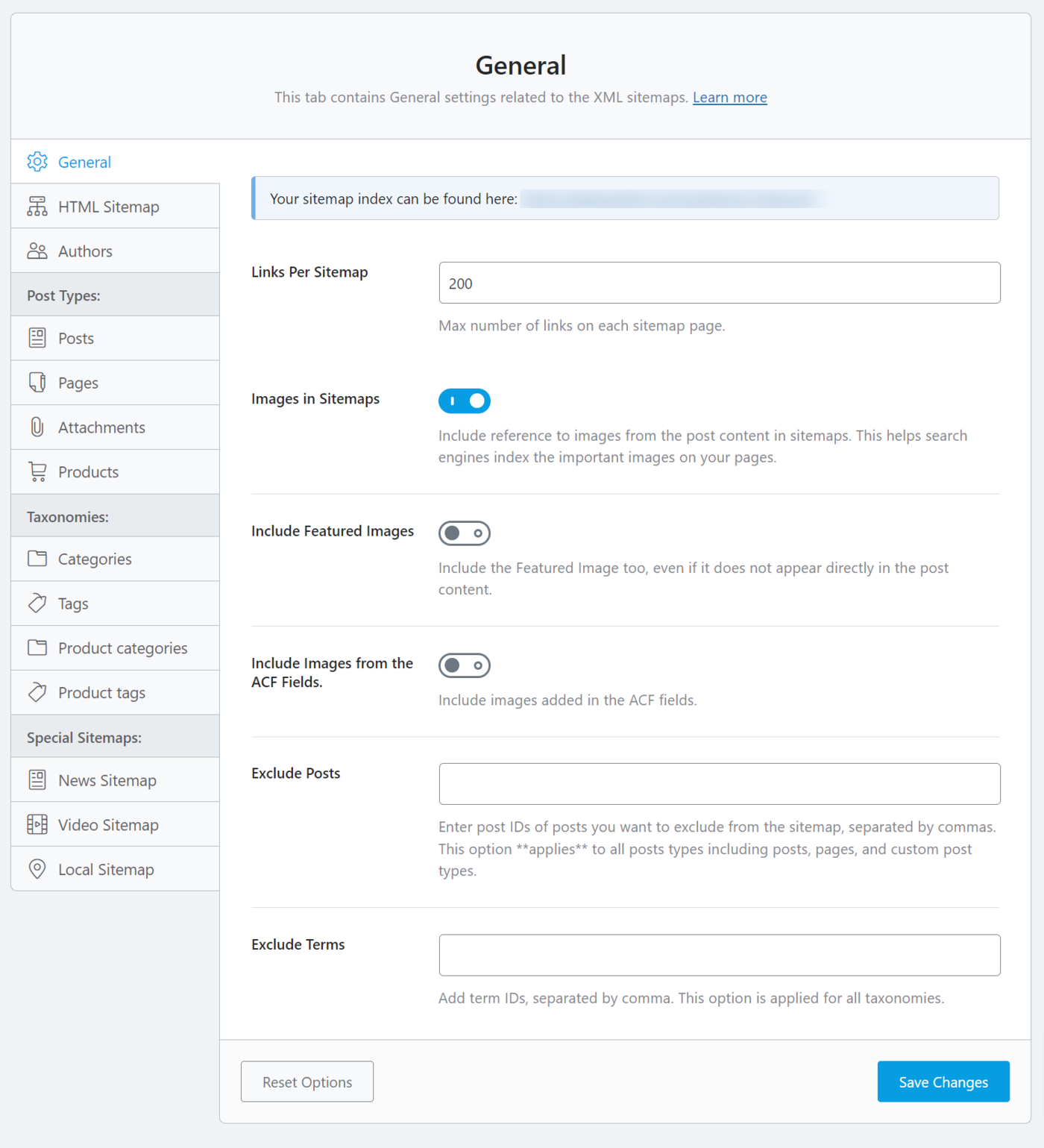This screenshot has width=1044, height=1148.
Task: Click the Authors people icon
Action: click(37, 251)
